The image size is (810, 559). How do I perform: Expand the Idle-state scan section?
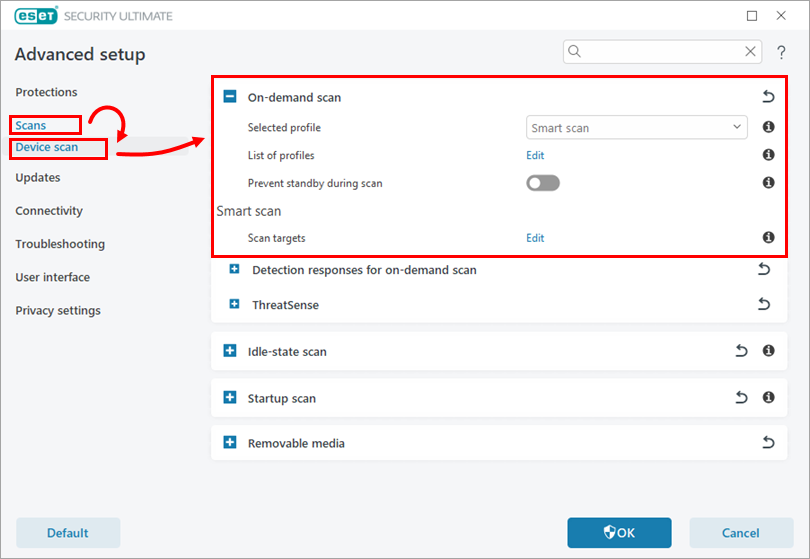[x=229, y=351]
